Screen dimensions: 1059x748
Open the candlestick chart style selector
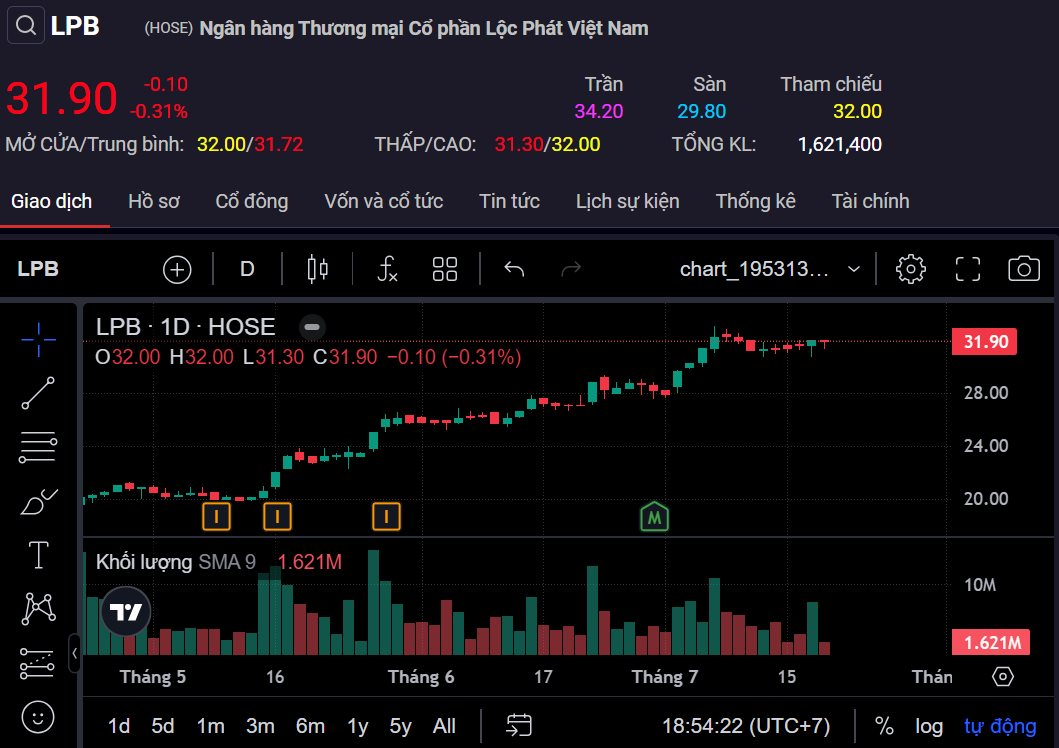coord(318,269)
